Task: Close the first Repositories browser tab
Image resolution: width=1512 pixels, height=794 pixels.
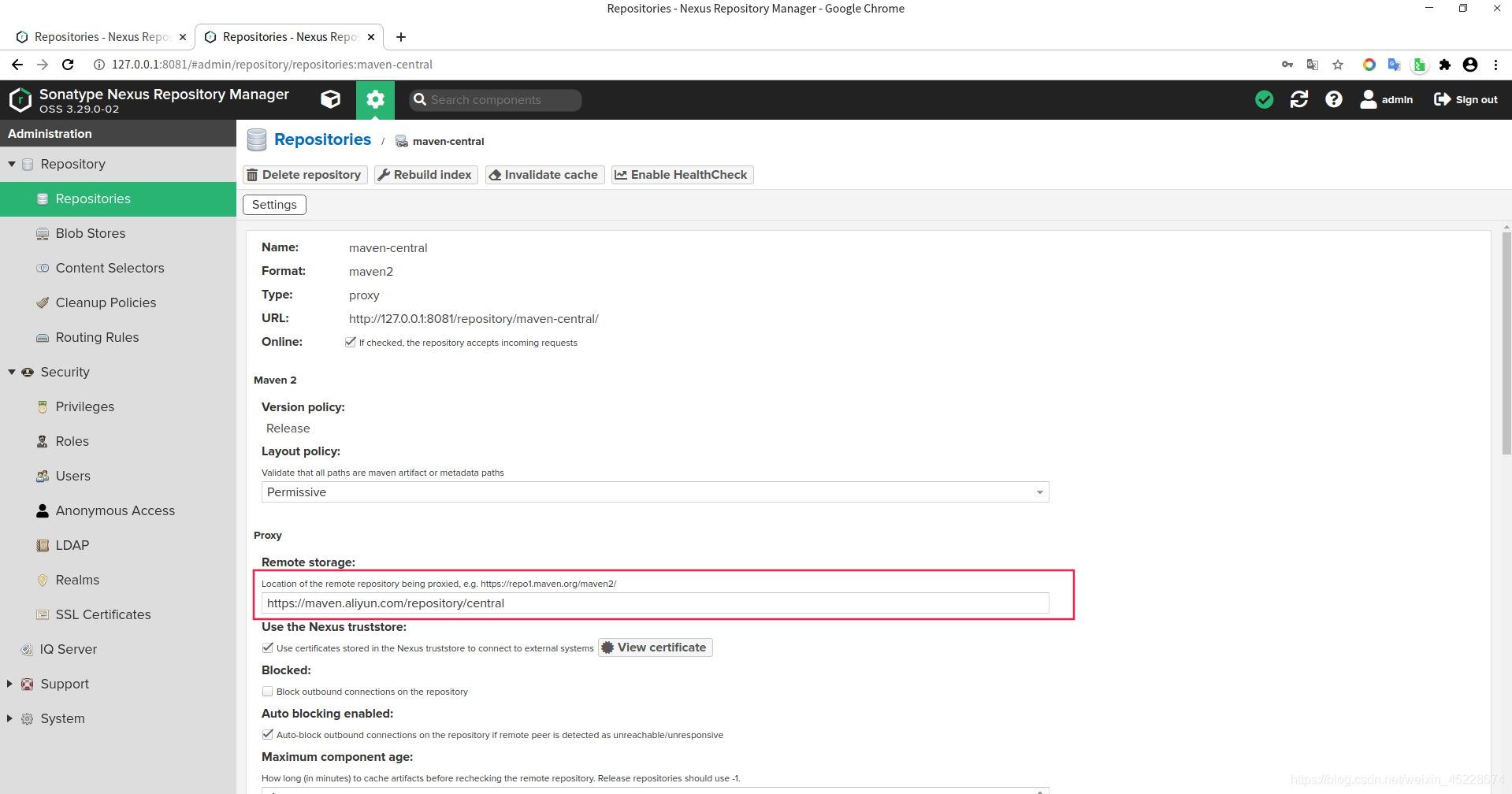Action: coord(183,37)
